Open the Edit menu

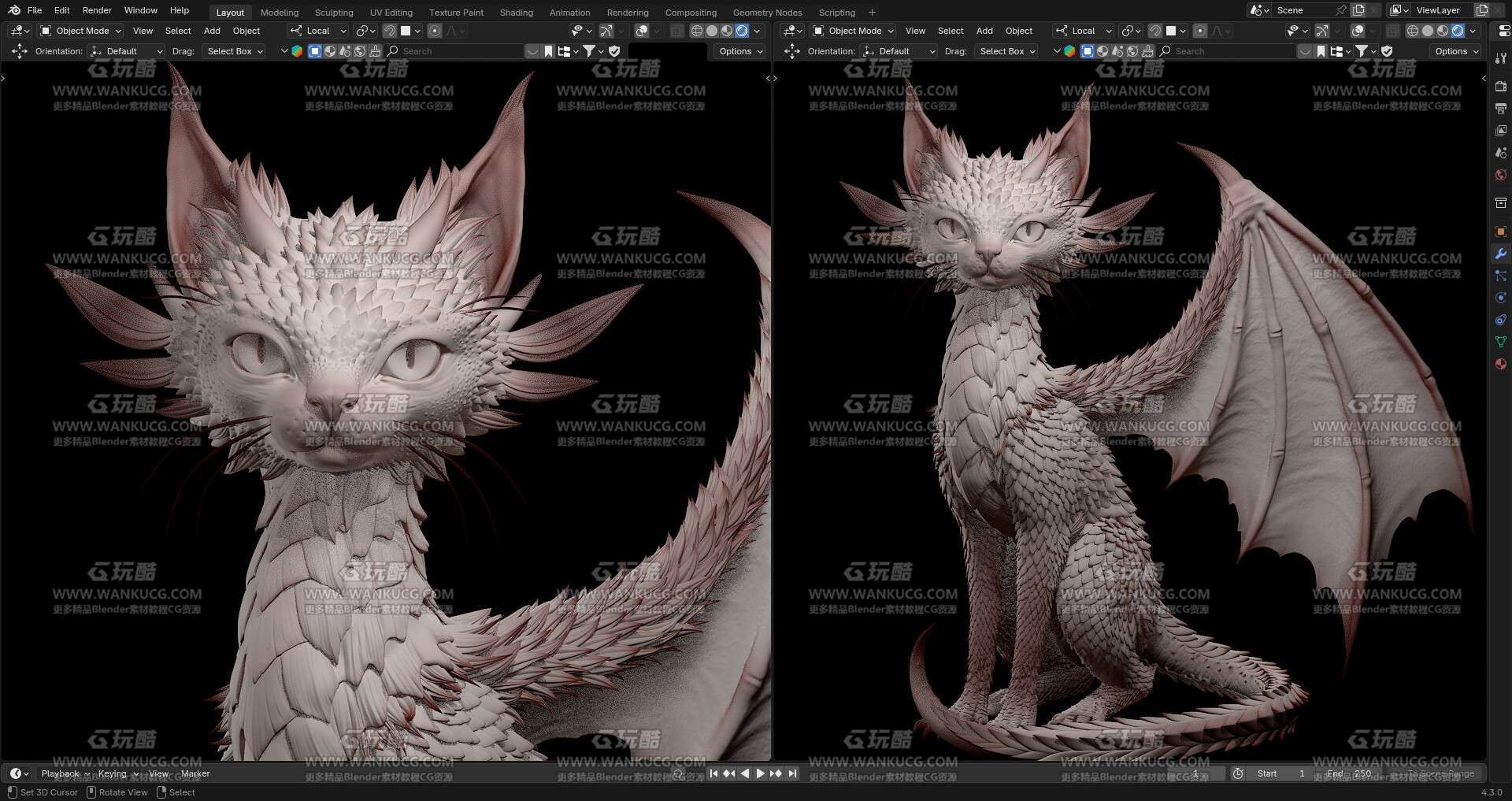tap(62, 10)
